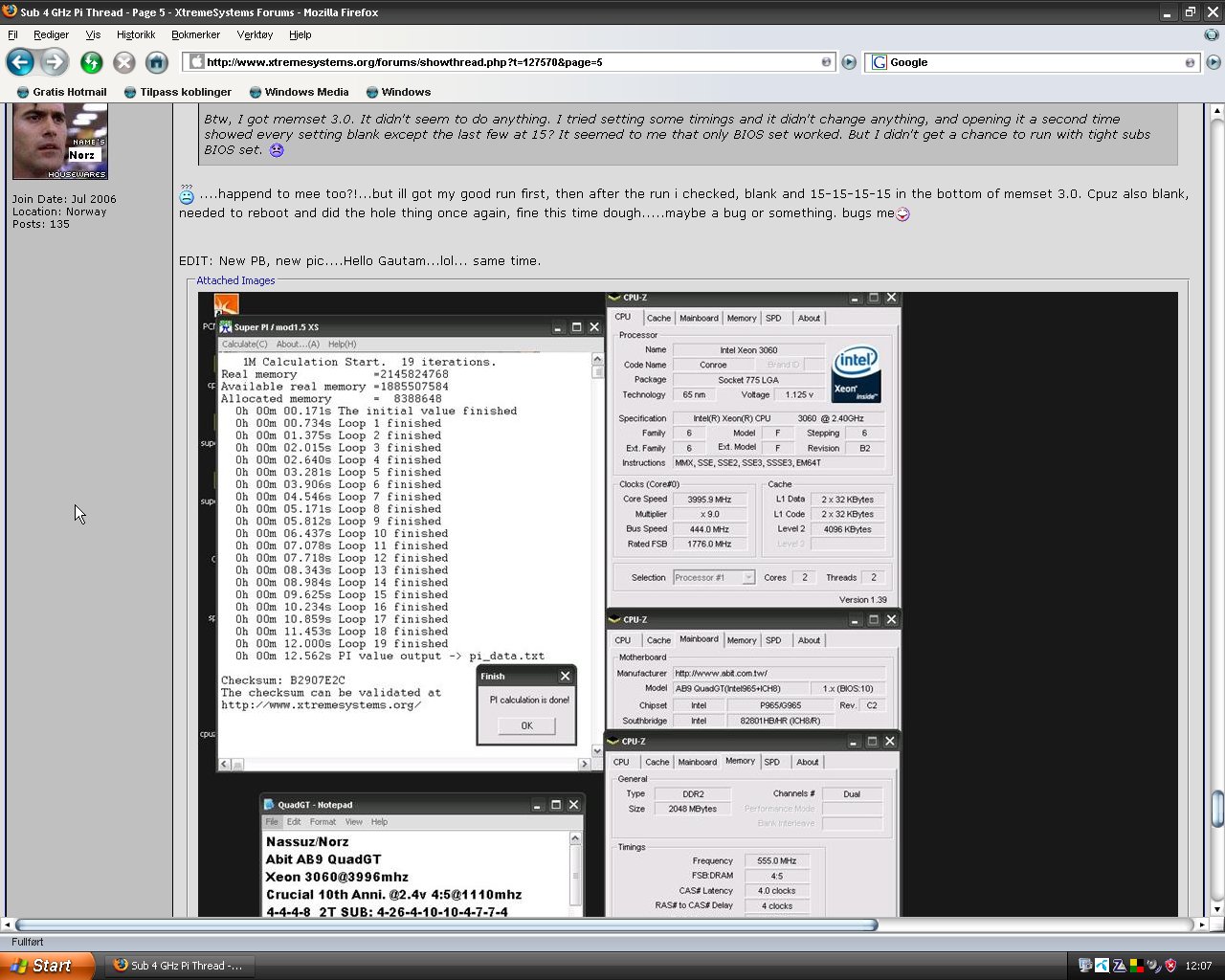The width and height of the screenshot is (1225, 980).
Task: Open the attached Super PI screenshot image
Action: (687, 604)
